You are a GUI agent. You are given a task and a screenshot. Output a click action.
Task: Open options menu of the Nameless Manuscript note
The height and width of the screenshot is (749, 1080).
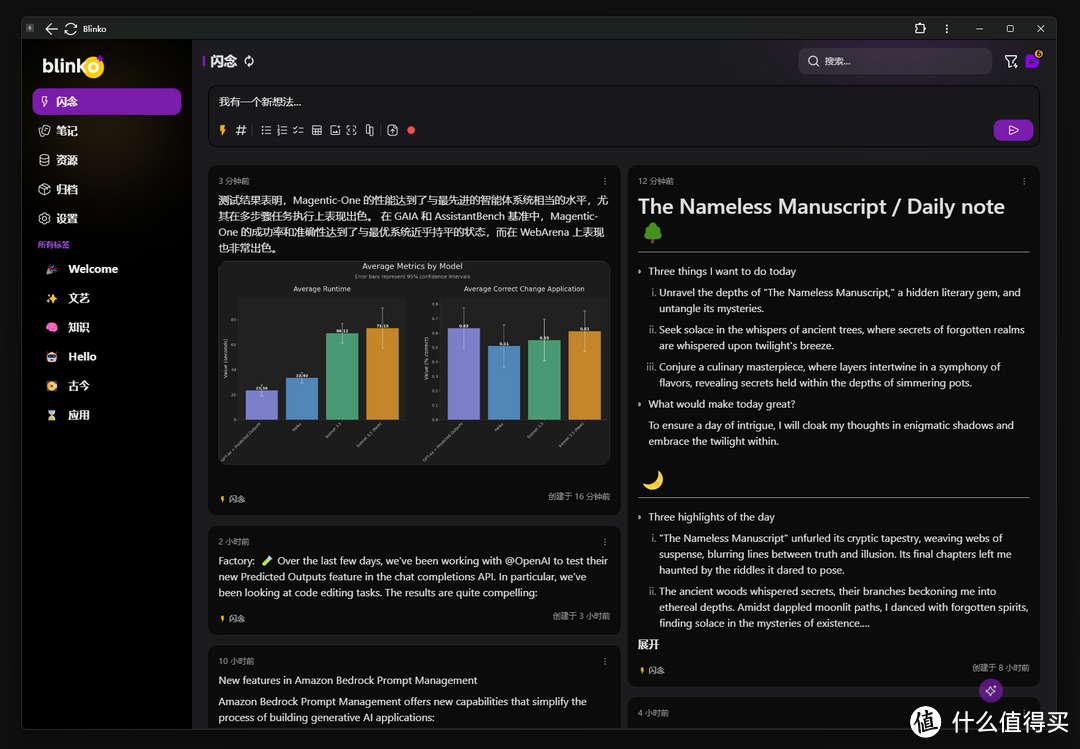1024,181
